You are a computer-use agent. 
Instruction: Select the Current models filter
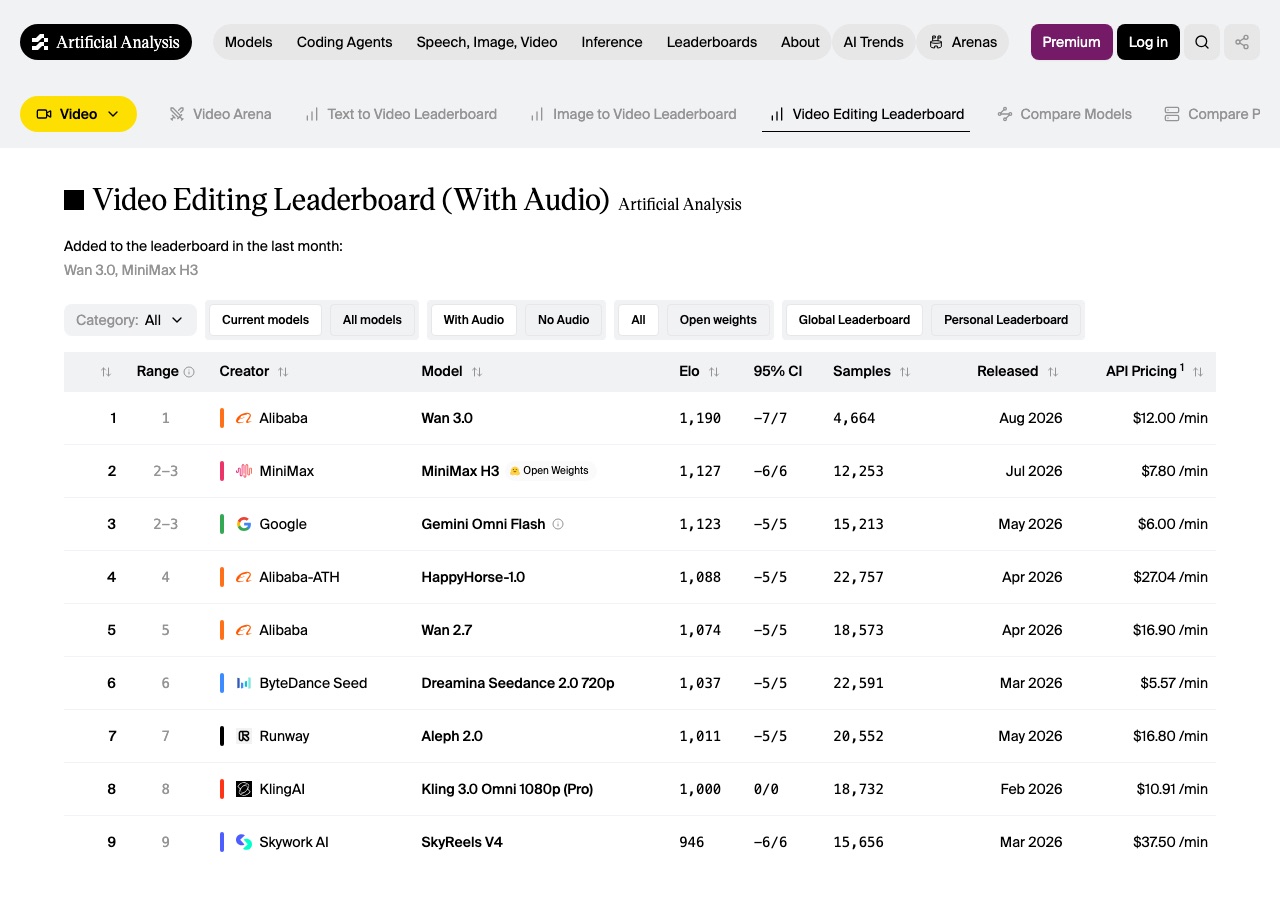265,320
